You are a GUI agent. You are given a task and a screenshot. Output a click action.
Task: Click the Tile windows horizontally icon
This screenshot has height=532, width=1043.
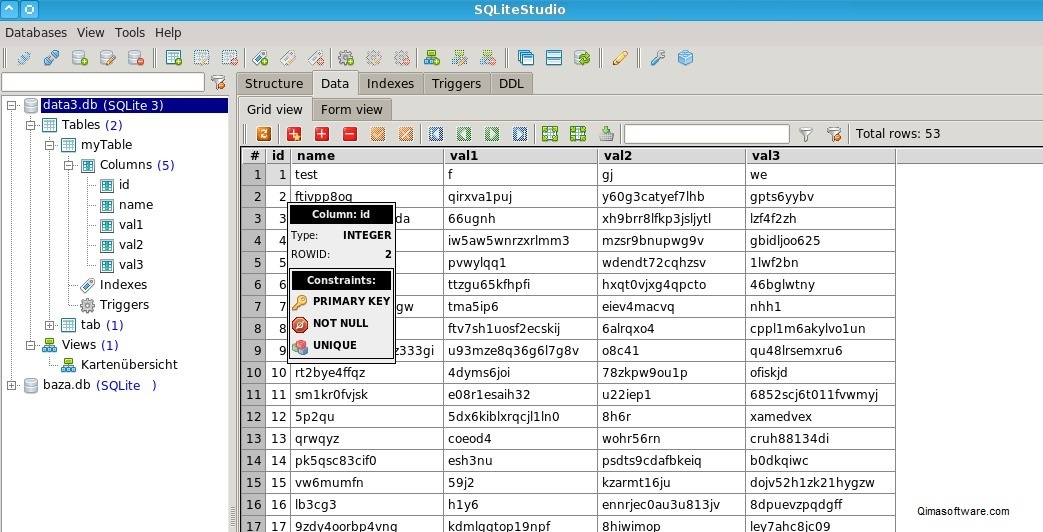point(554,59)
